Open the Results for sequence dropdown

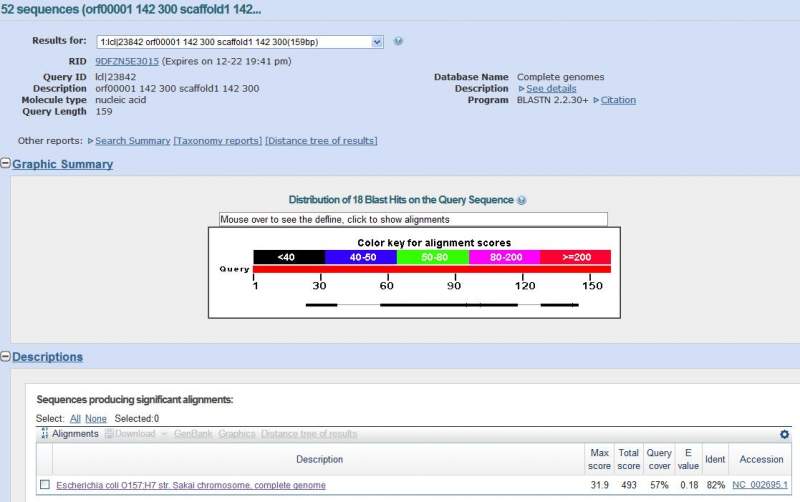point(240,42)
